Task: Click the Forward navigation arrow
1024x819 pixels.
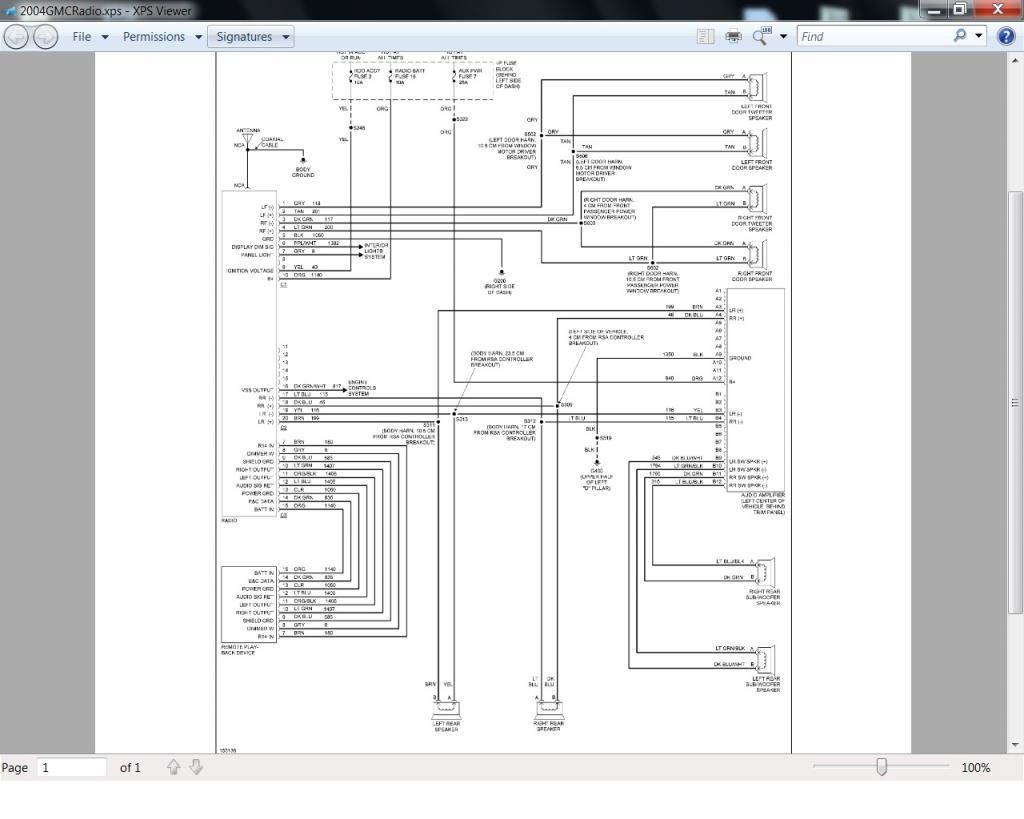Action: point(45,37)
